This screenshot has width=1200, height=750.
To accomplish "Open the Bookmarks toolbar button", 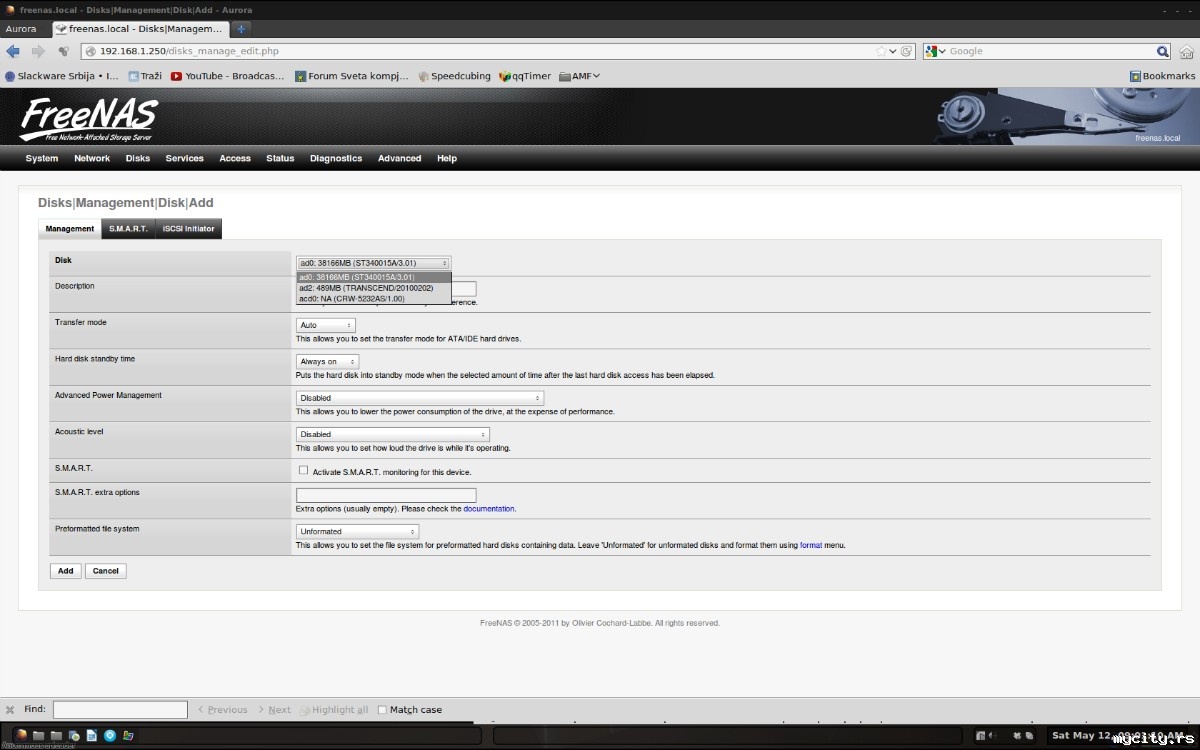I will pyautogui.click(x=1162, y=76).
